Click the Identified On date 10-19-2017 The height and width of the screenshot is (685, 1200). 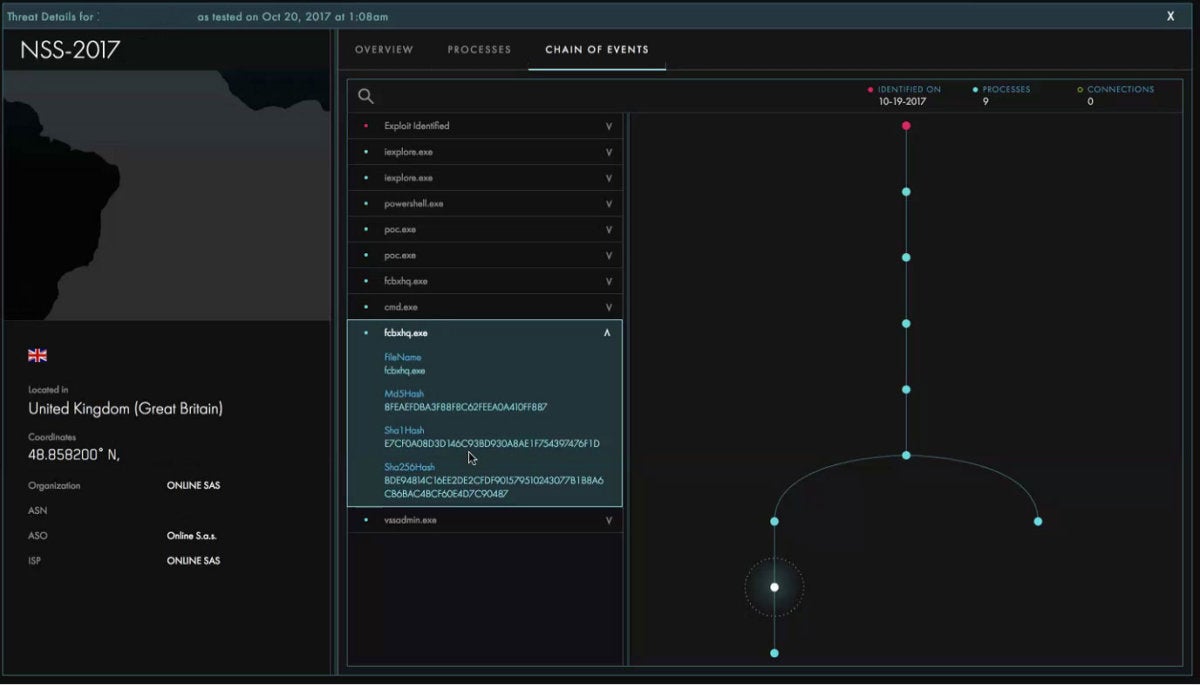click(903, 102)
